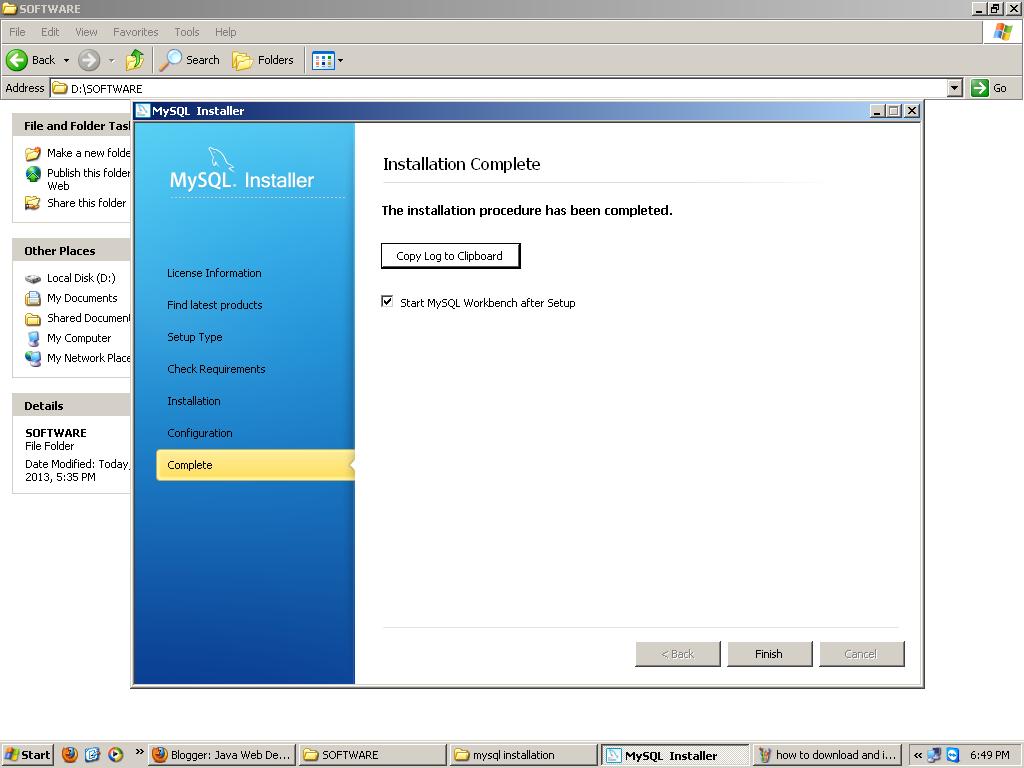Click the Up folder toolbar icon
Viewport: 1024px width, 768px height.
(135, 60)
